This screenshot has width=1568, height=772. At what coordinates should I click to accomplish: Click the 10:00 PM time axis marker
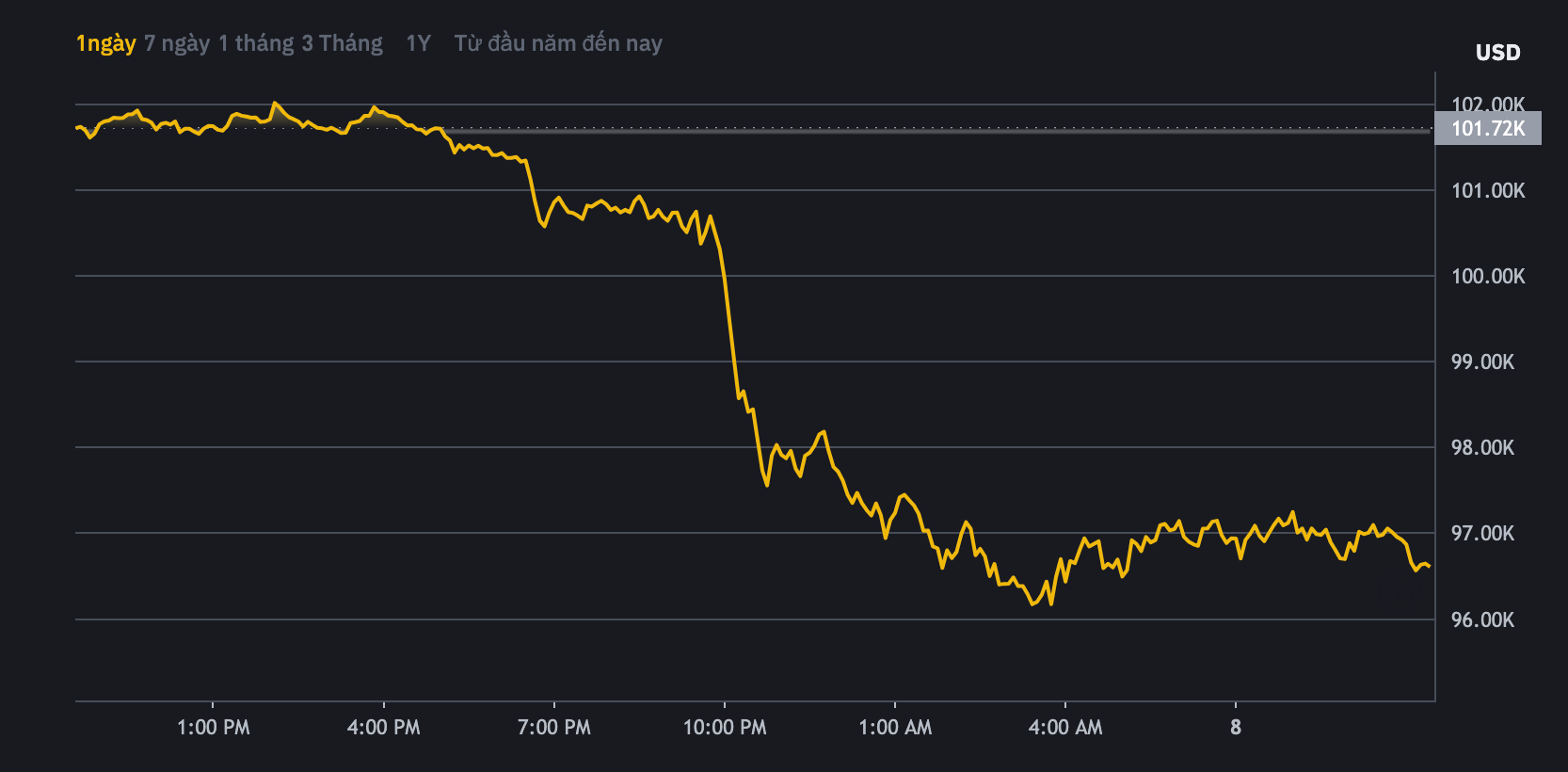(725, 727)
